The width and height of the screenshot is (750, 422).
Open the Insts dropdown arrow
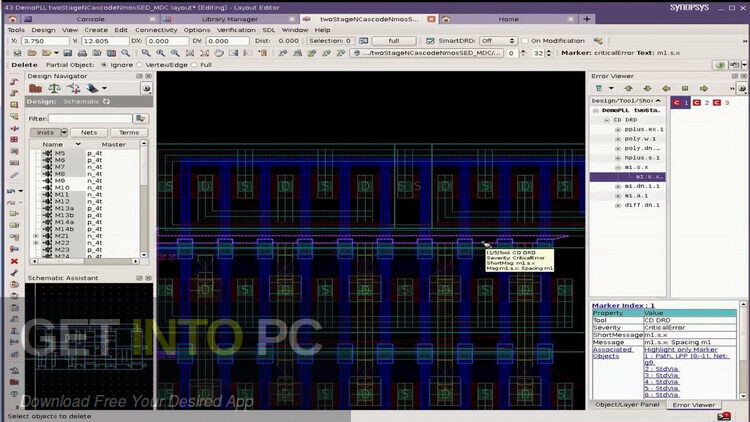[x=64, y=133]
